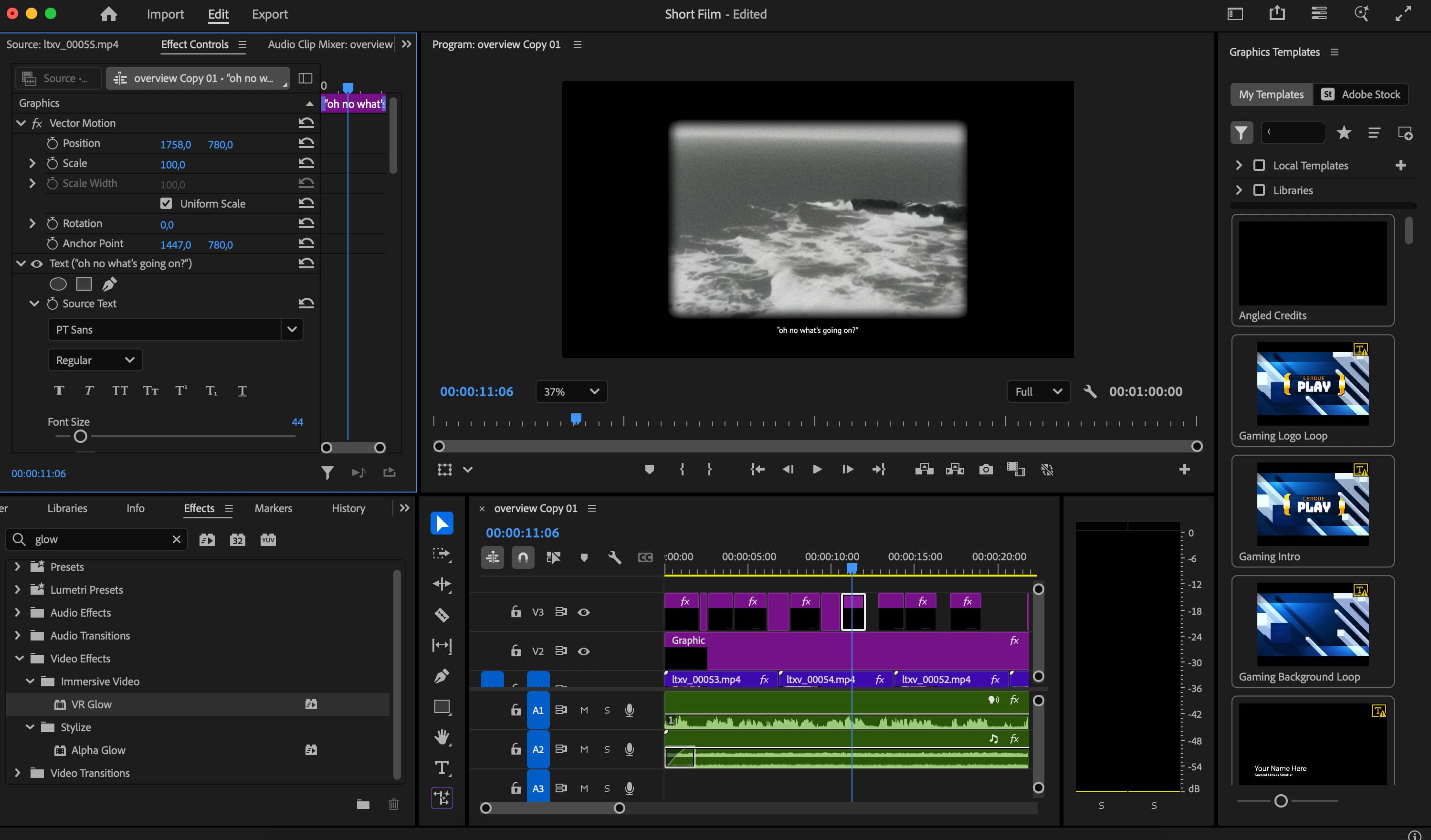Screen dimensions: 1431x840
Task: Select the Razor tool in the toolbar
Action: tap(442, 615)
